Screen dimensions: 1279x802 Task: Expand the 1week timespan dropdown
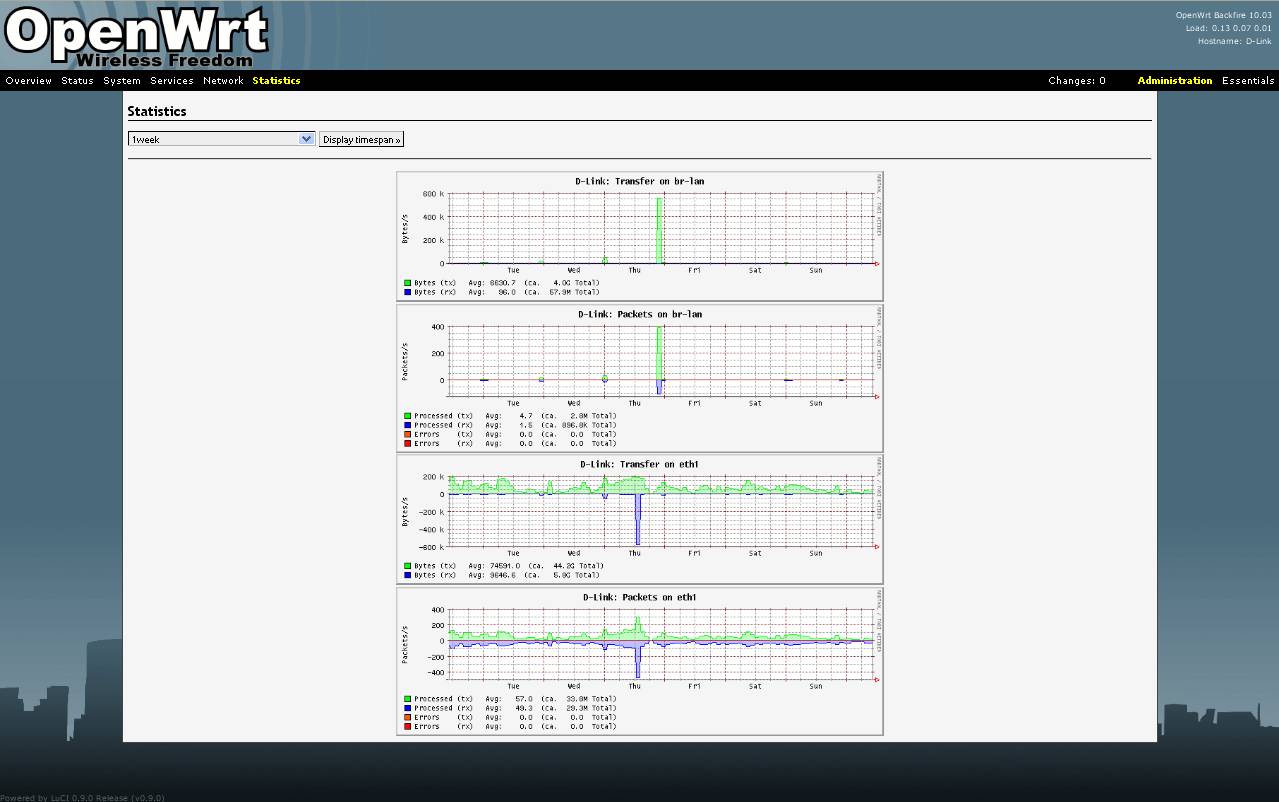[222, 139]
